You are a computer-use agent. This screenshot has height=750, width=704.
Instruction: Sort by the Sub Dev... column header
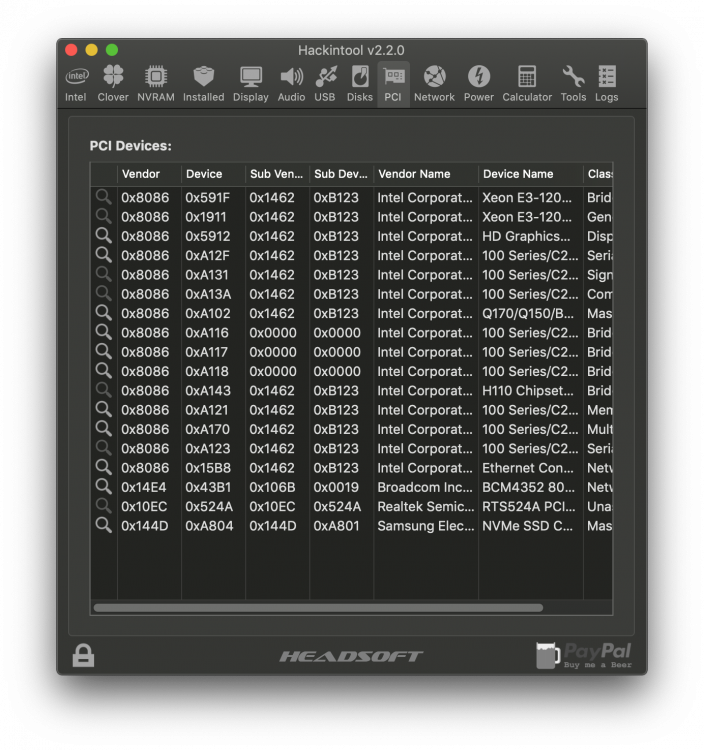341,174
